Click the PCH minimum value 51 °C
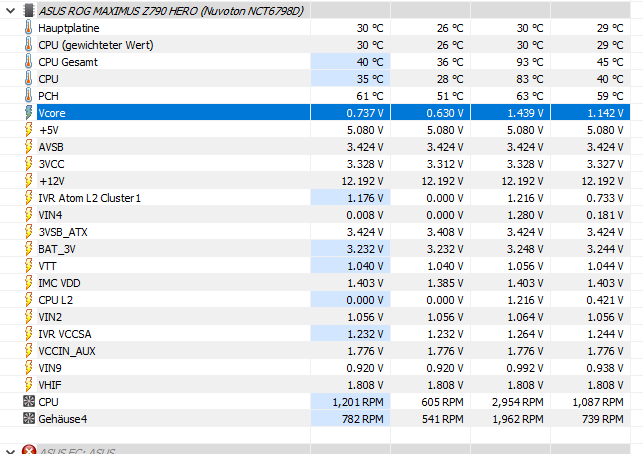Viewport: 643px width, 454px height. 450,96
